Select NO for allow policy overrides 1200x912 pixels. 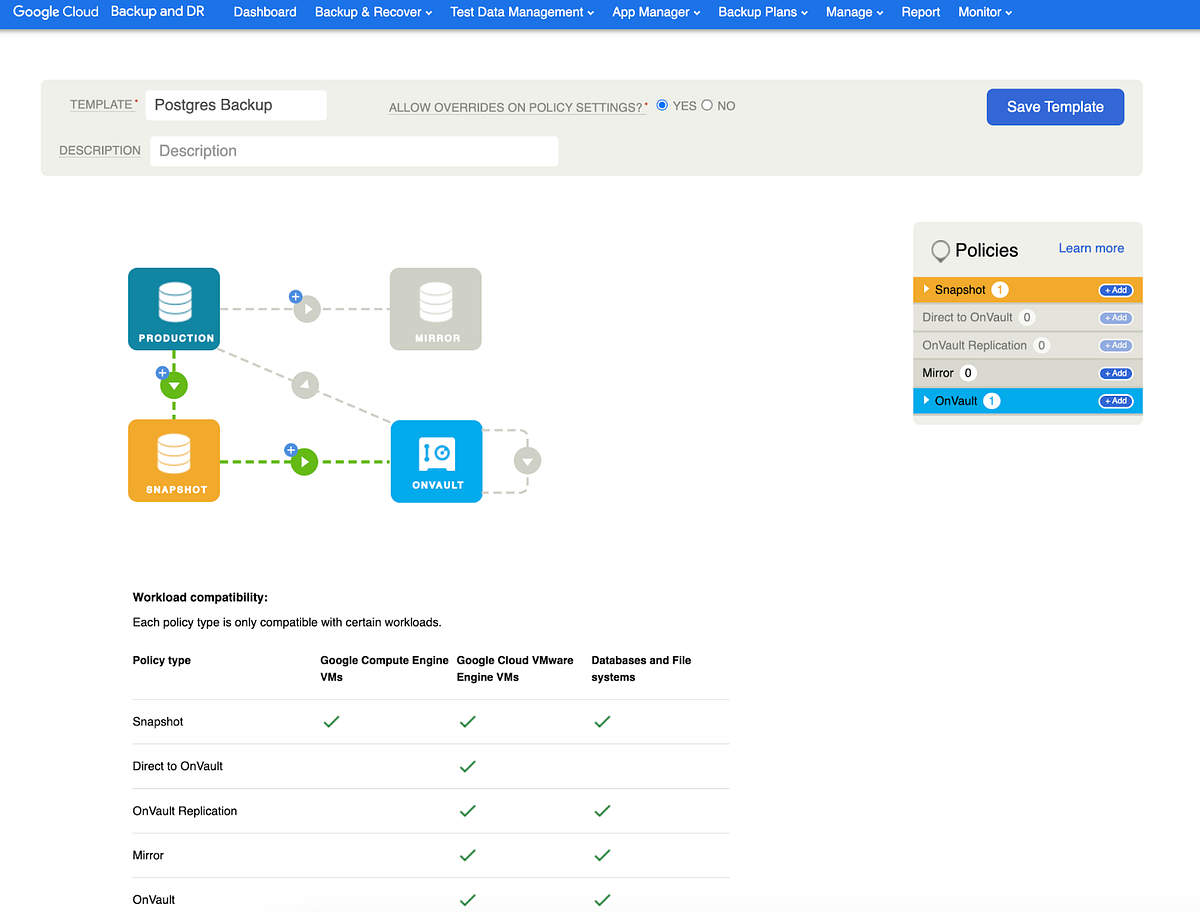[x=707, y=105]
